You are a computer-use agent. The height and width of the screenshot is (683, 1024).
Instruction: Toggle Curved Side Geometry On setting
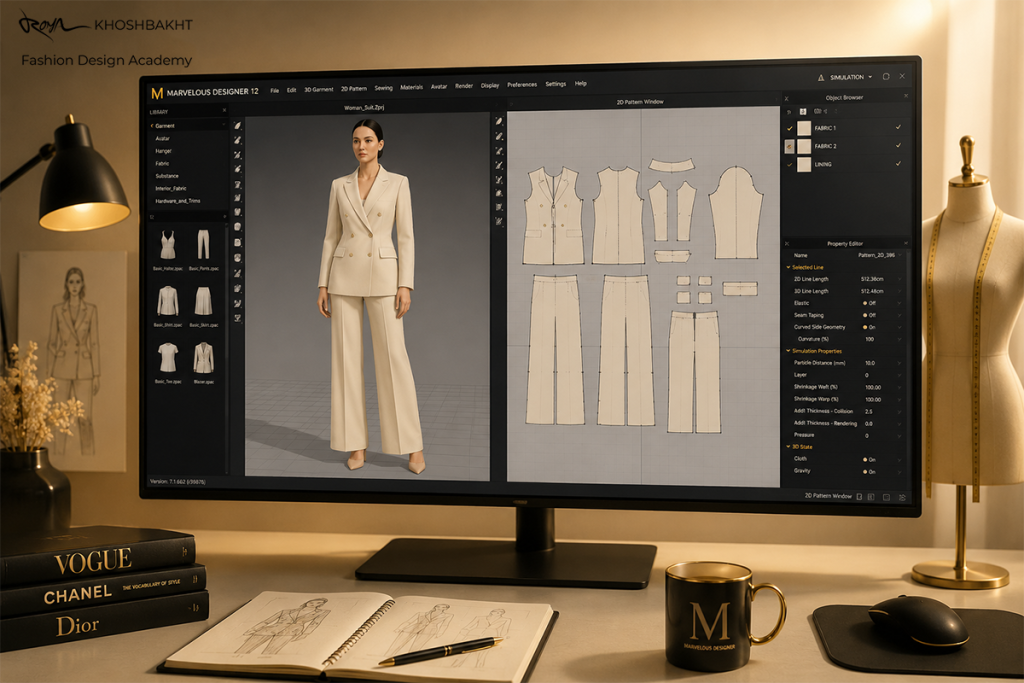[x=869, y=327]
